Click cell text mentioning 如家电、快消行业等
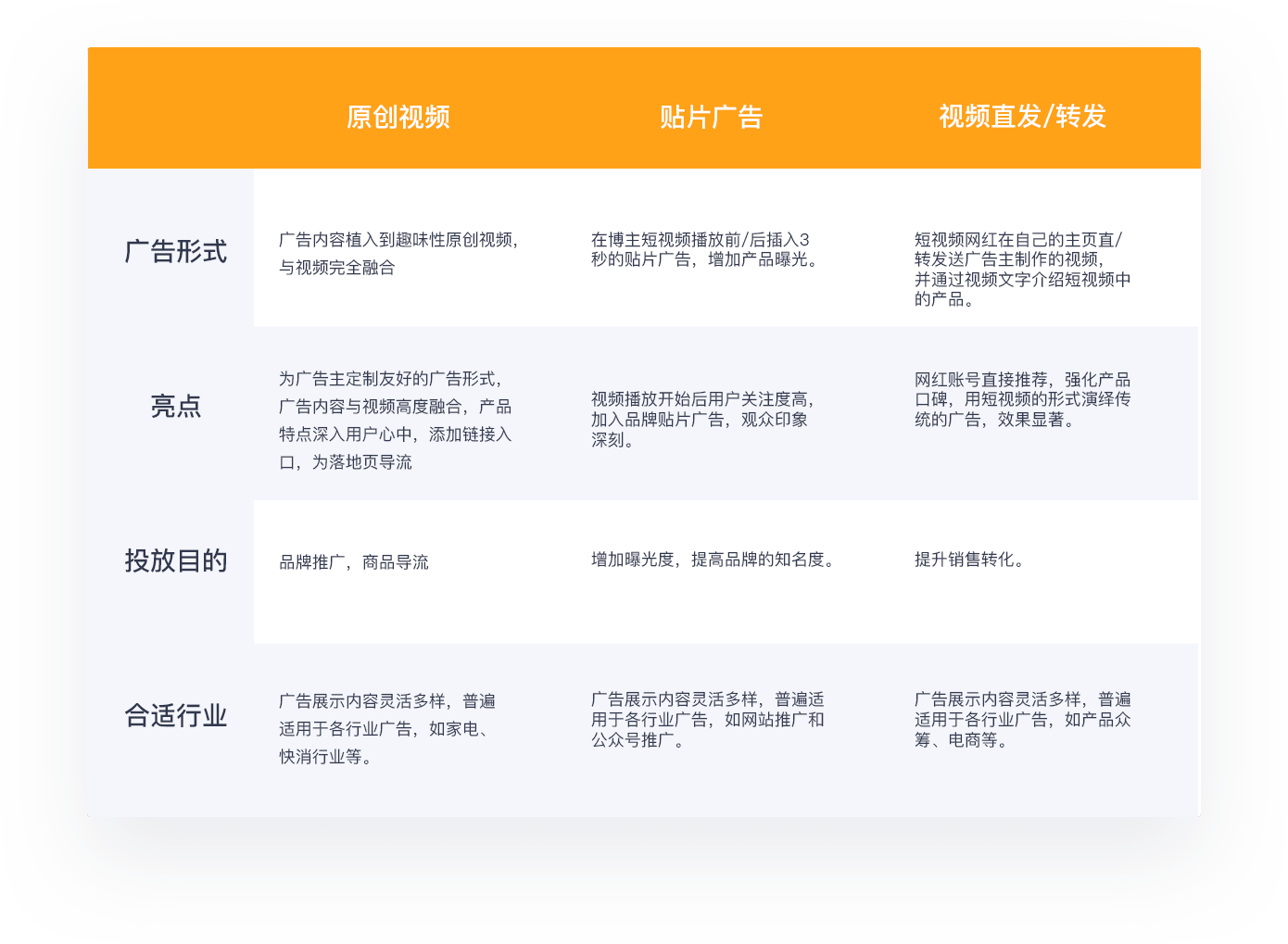 coord(387,728)
